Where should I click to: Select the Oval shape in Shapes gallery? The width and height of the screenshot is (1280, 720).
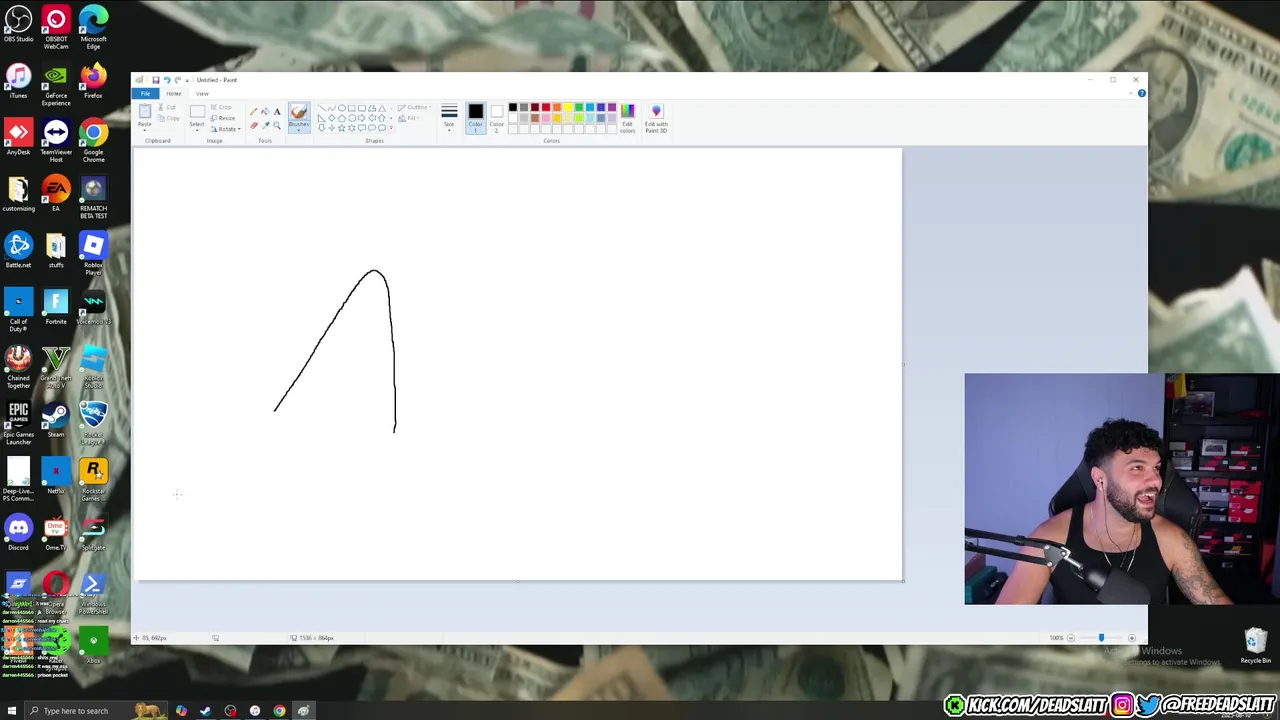(342, 108)
